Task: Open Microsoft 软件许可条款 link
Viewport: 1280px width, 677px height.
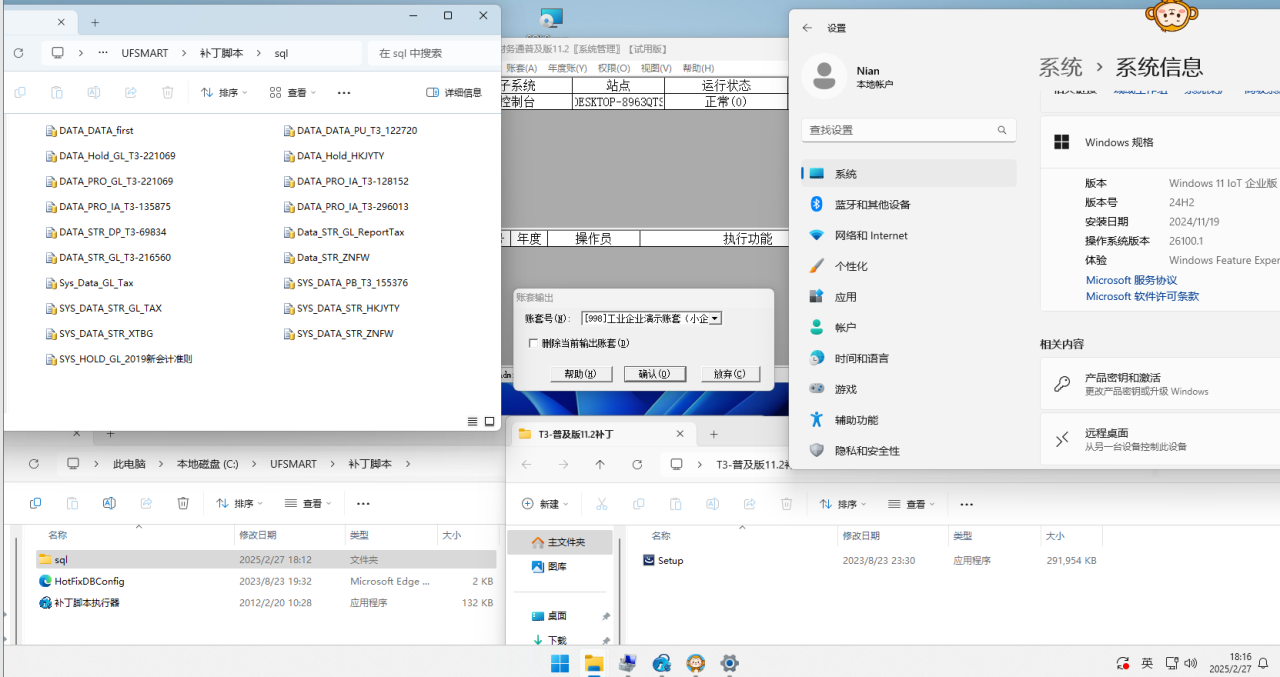Action: pyautogui.click(x=1142, y=296)
